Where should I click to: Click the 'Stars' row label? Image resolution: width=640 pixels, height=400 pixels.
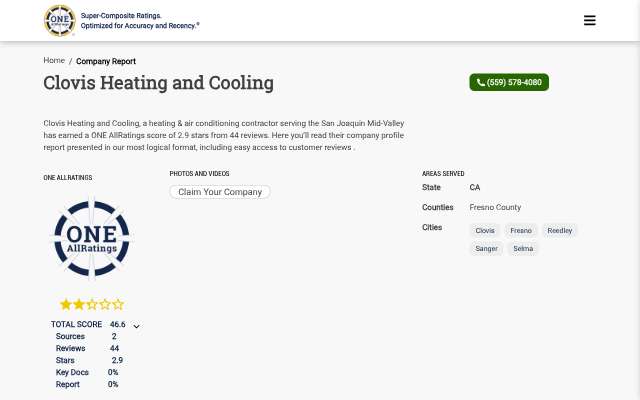(65, 360)
